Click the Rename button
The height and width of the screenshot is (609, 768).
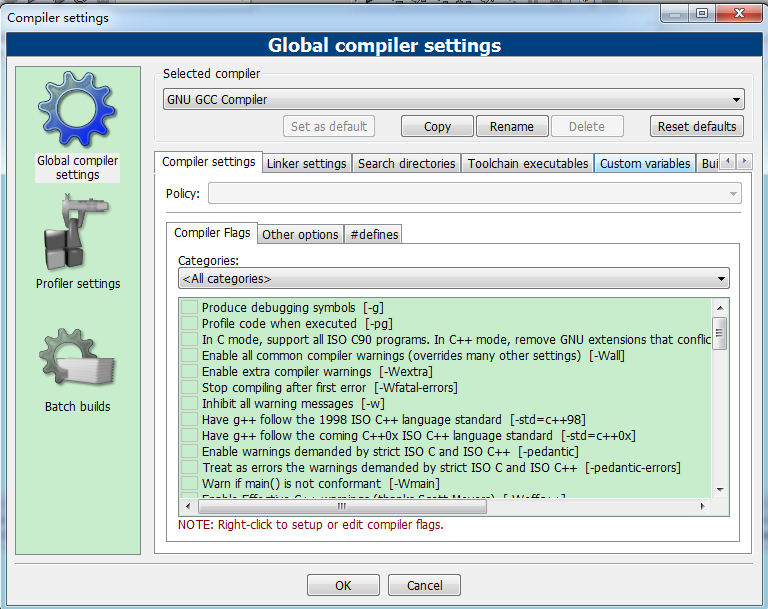point(512,126)
